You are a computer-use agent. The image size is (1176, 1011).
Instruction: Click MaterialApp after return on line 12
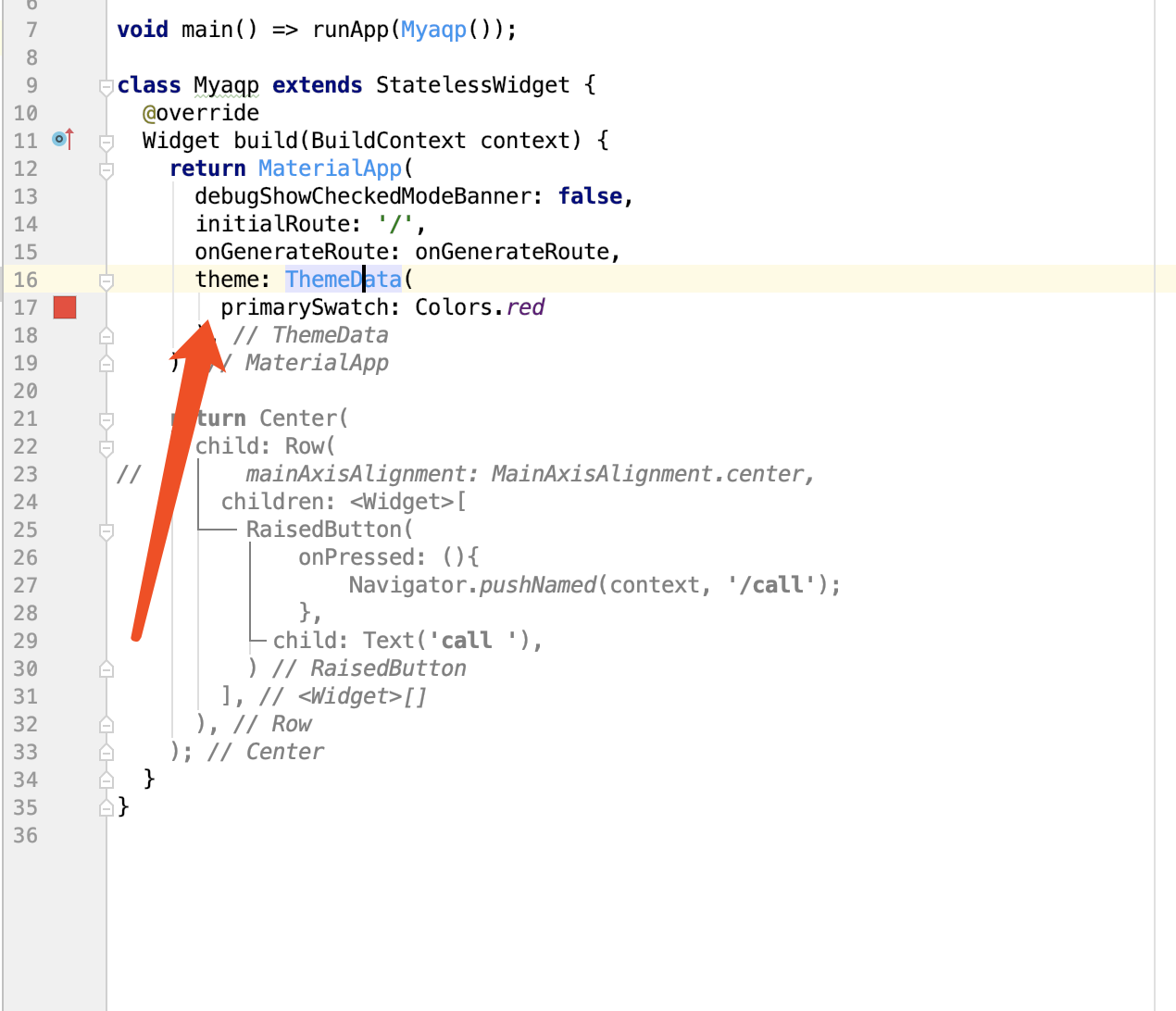point(330,168)
